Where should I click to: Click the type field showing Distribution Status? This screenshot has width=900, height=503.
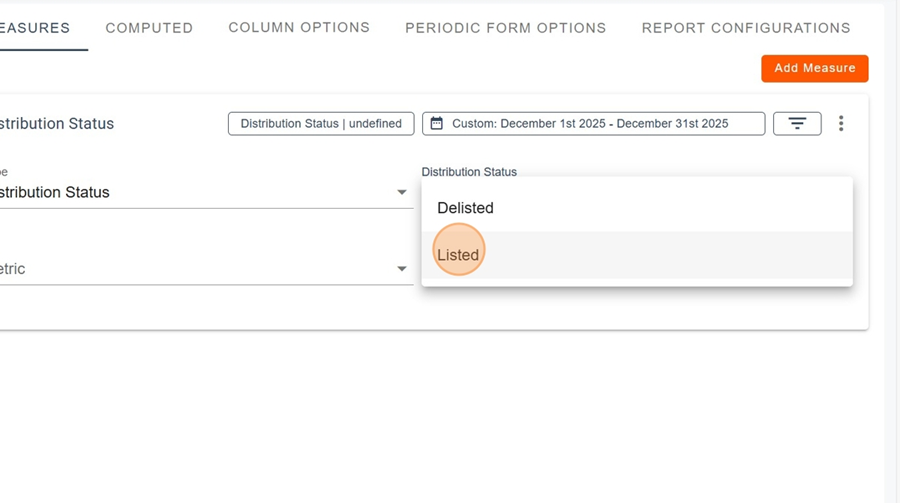coord(200,192)
